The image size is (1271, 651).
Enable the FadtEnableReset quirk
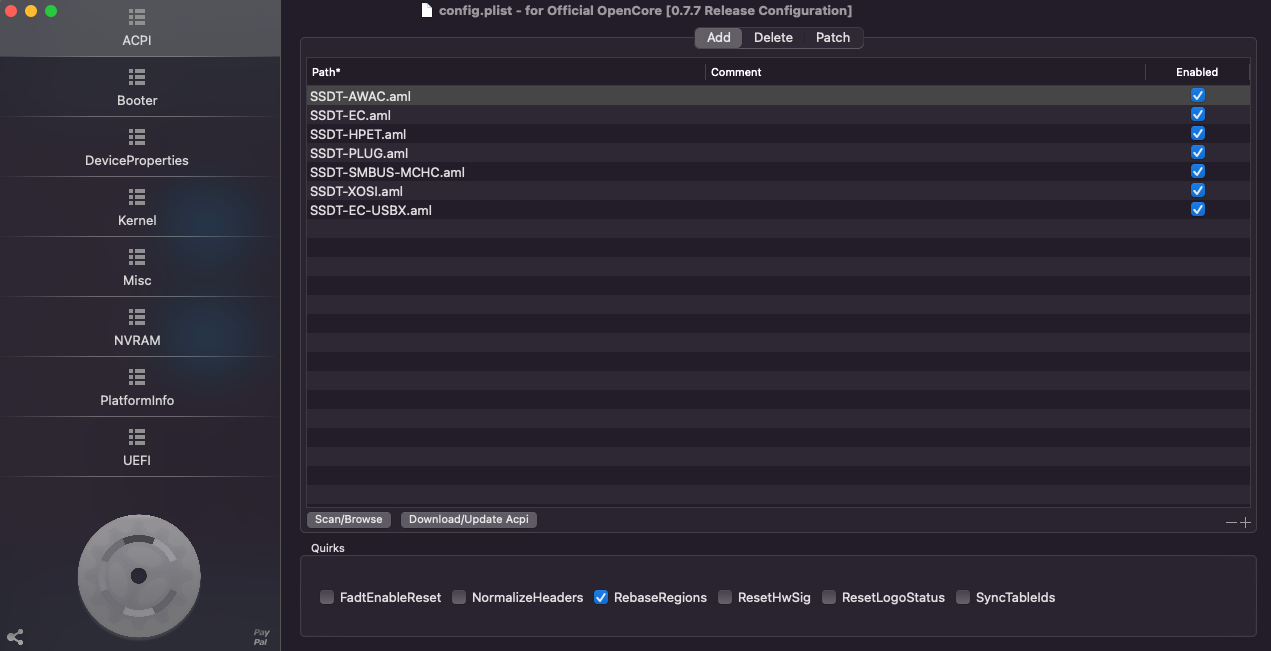pyautogui.click(x=327, y=597)
